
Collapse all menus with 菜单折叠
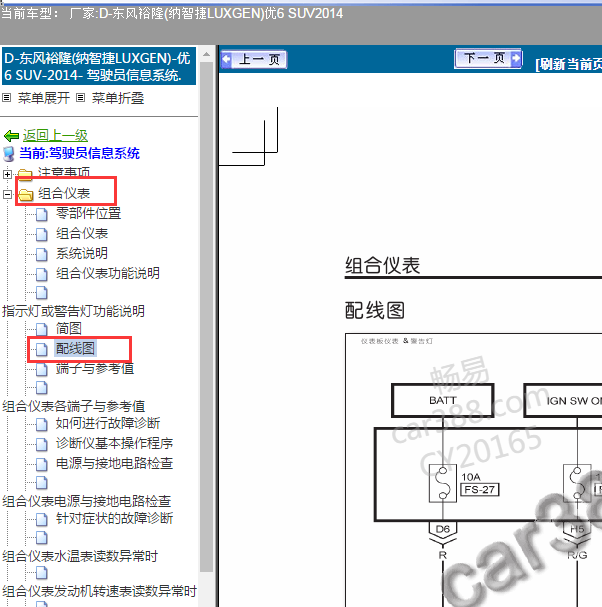click(x=118, y=98)
